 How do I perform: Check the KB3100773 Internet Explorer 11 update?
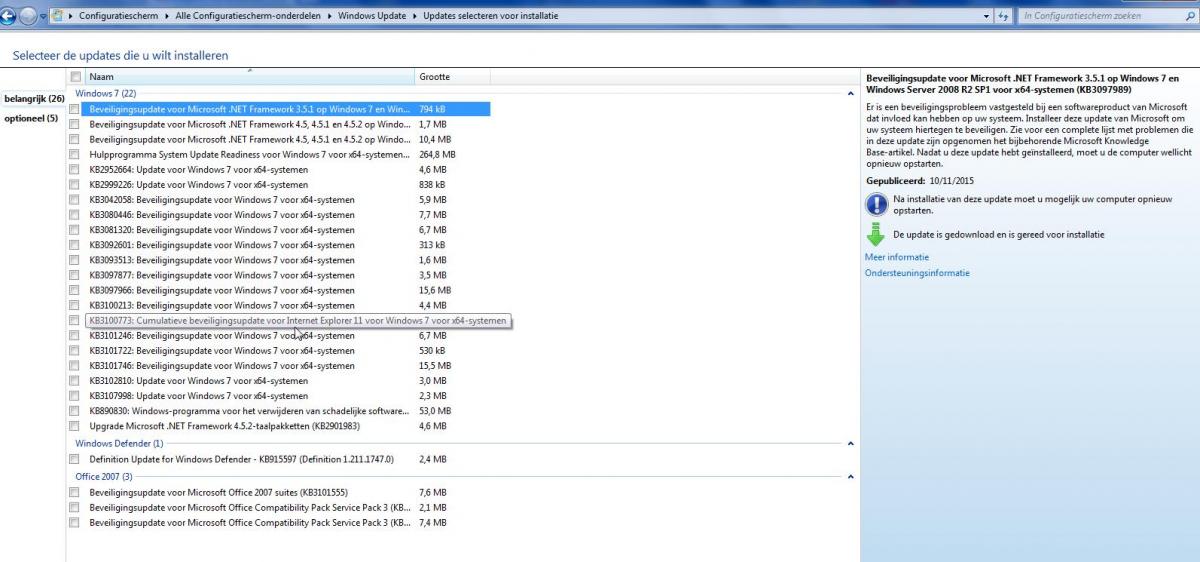[x=75, y=320]
